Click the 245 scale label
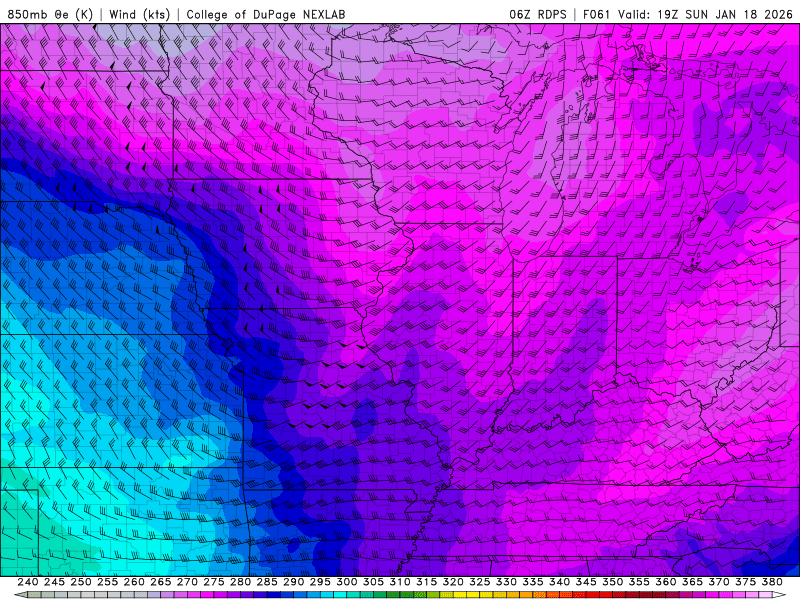Screen dimensions: 800x600 [54, 582]
